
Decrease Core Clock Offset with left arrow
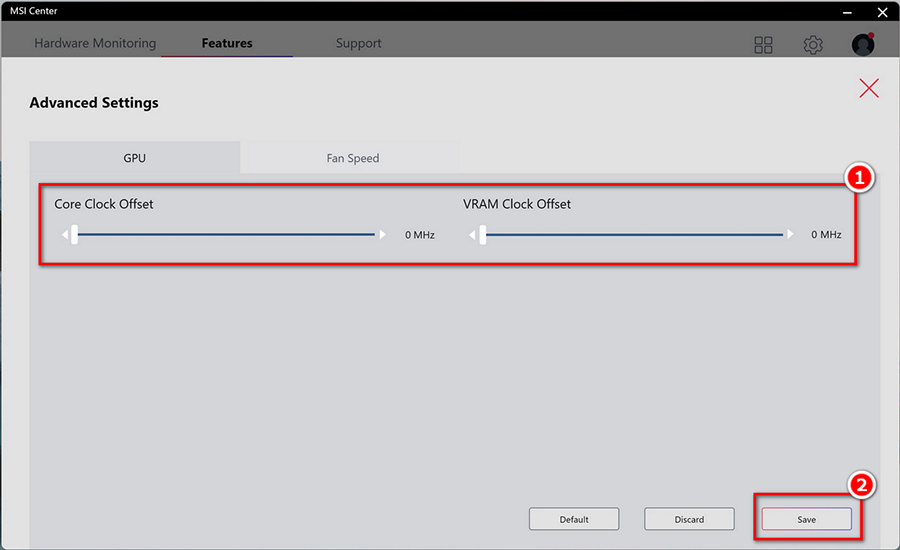(x=65, y=234)
